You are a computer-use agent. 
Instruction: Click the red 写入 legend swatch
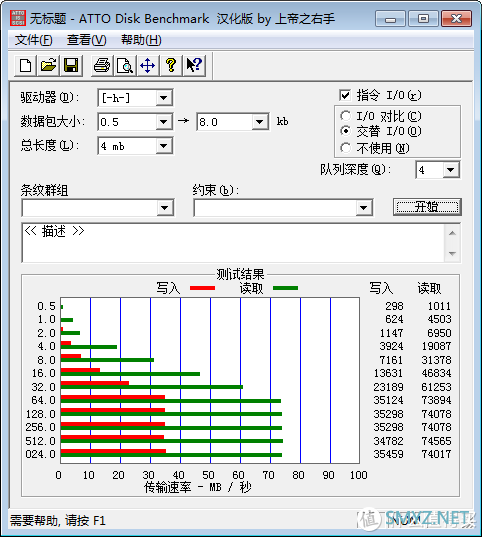[x=202, y=288]
